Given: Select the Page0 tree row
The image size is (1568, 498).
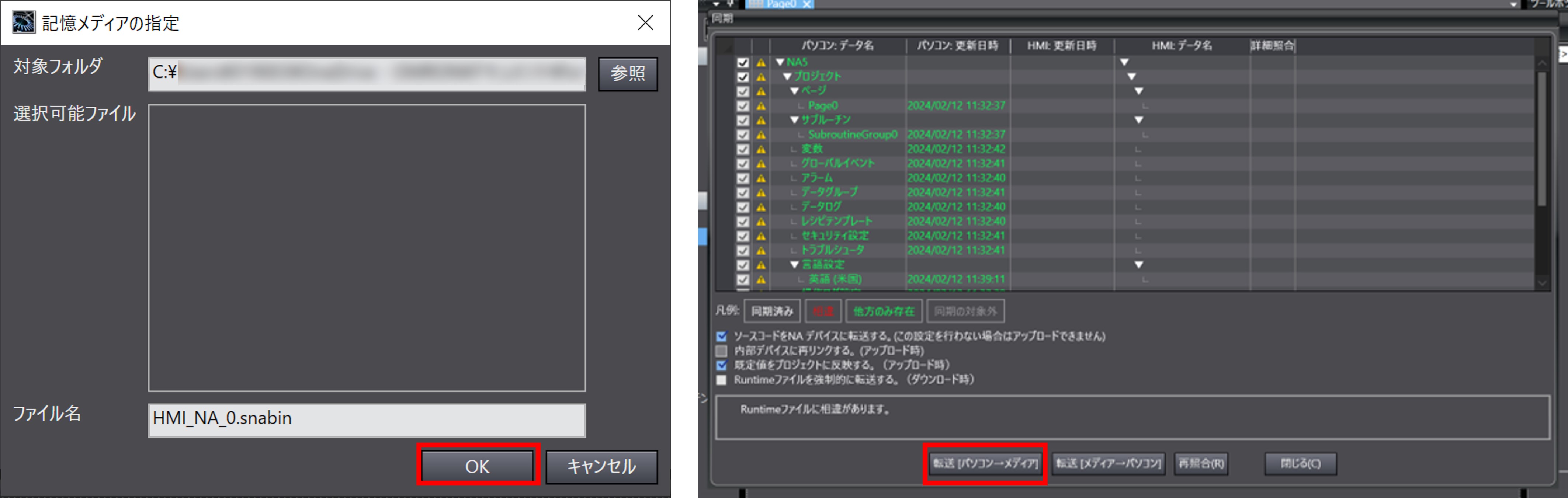Looking at the screenshot, I should [822, 105].
